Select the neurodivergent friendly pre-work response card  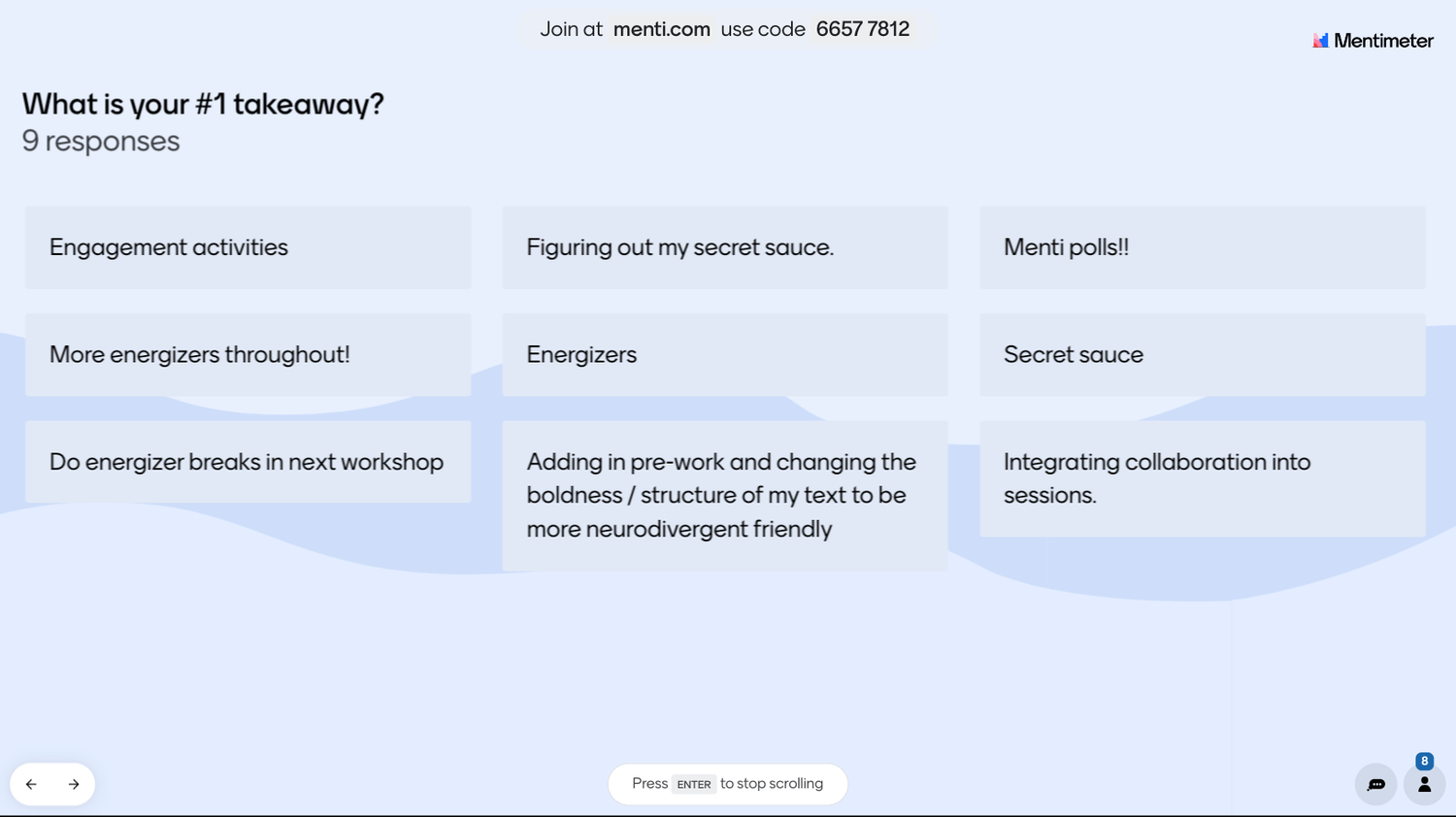click(724, 495)
